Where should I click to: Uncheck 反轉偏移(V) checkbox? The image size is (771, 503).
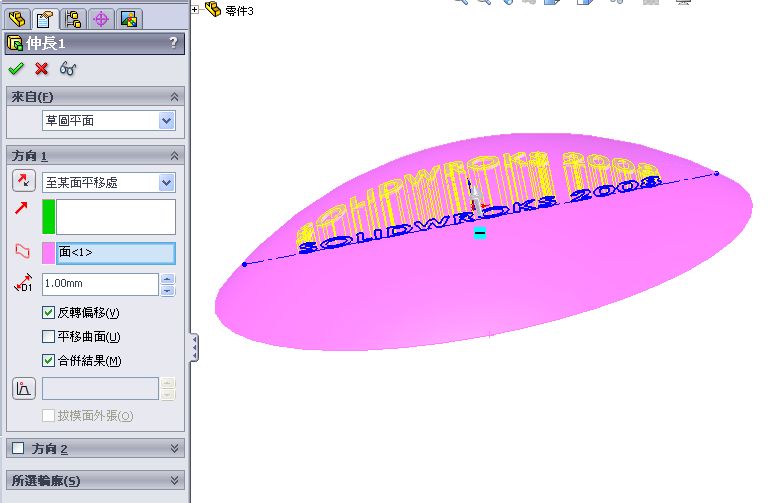pos(48,313)
